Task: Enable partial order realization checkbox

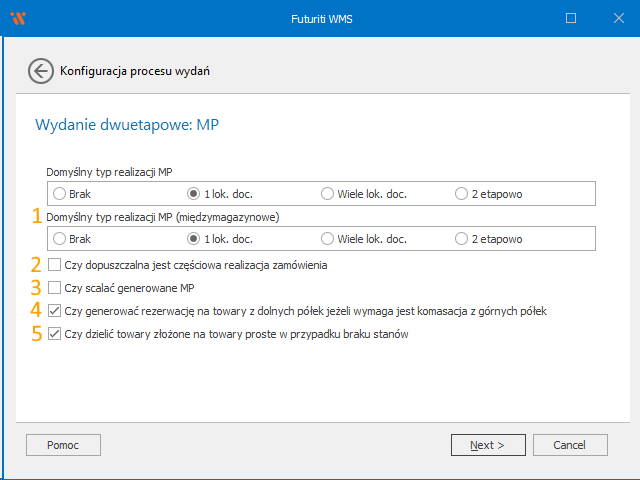Action: (x=54, y=265)
